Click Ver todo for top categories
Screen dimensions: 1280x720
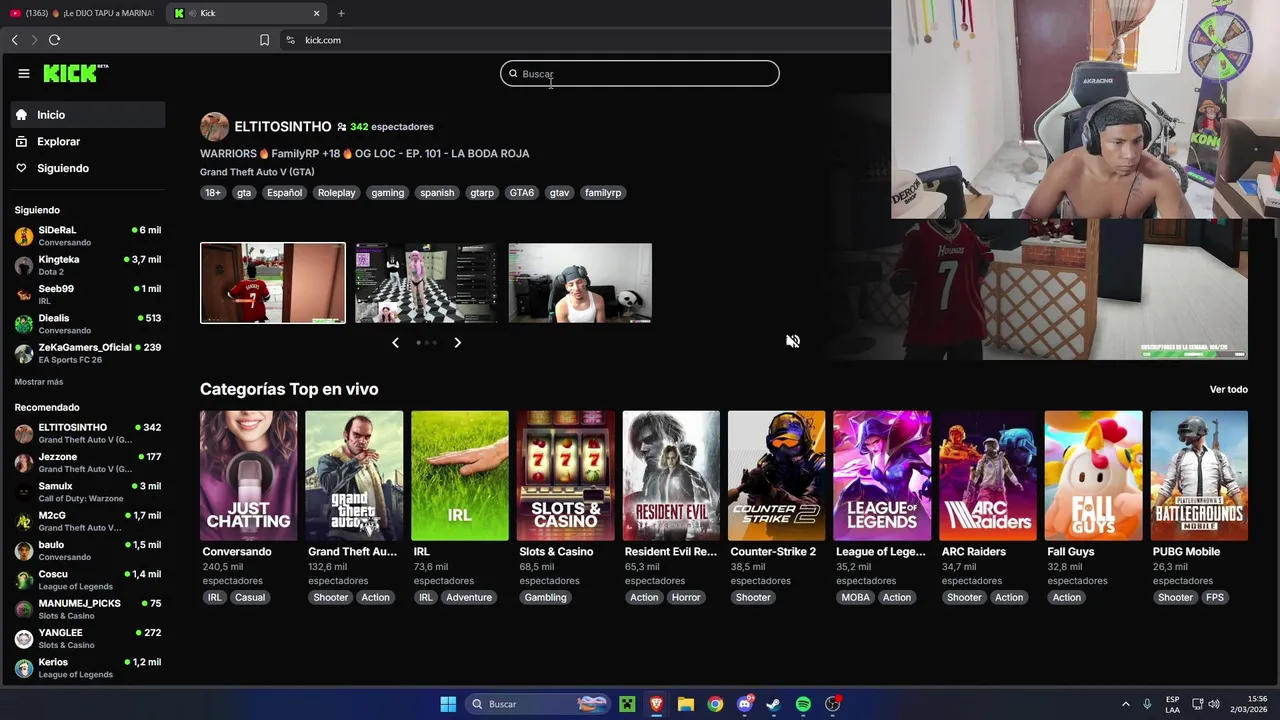(x=1228, y=389)
